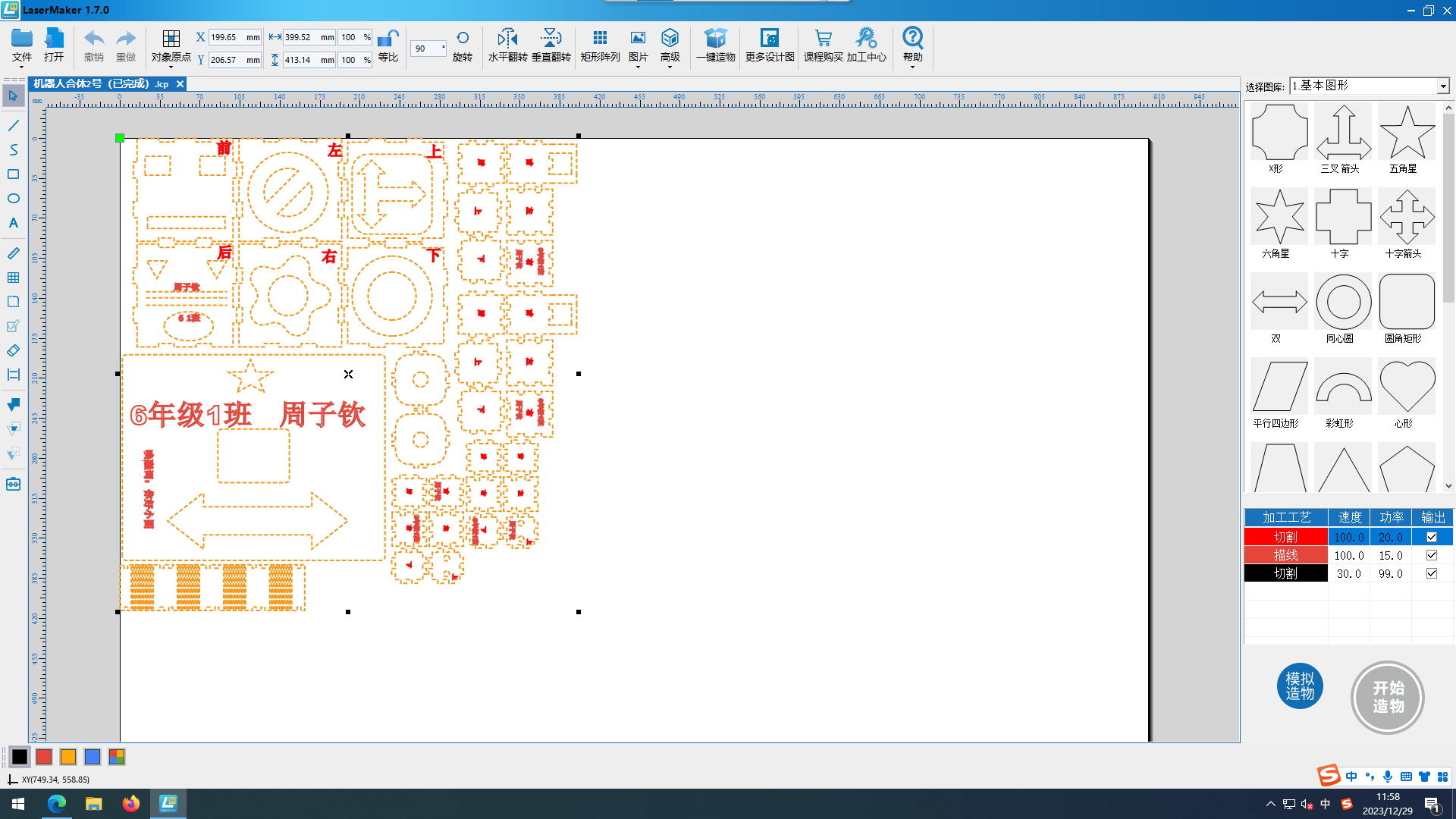Screen dimensions: 1456x819
Task: Click the X position input field
Action: [235, 37]
